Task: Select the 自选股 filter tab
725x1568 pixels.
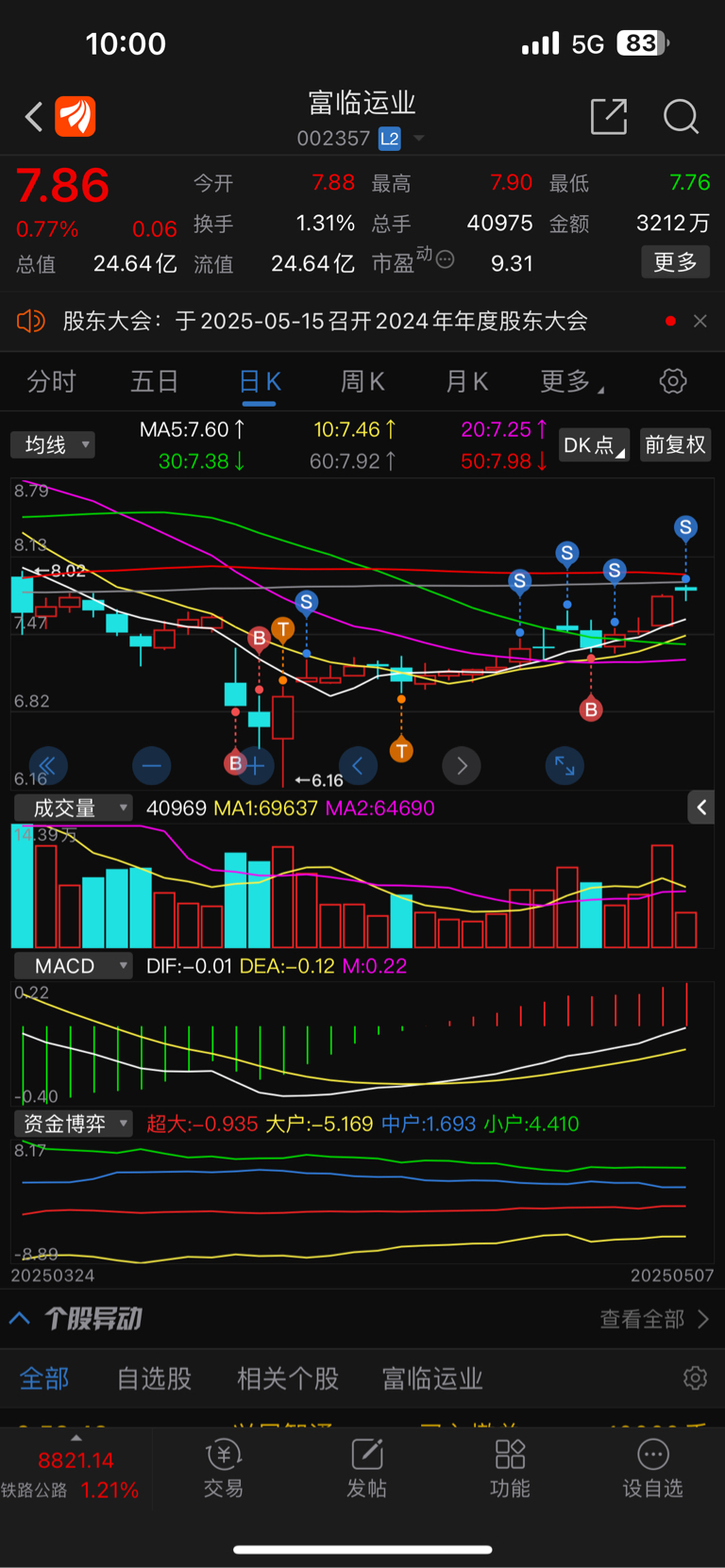Action: click(x=154, y=1378)
